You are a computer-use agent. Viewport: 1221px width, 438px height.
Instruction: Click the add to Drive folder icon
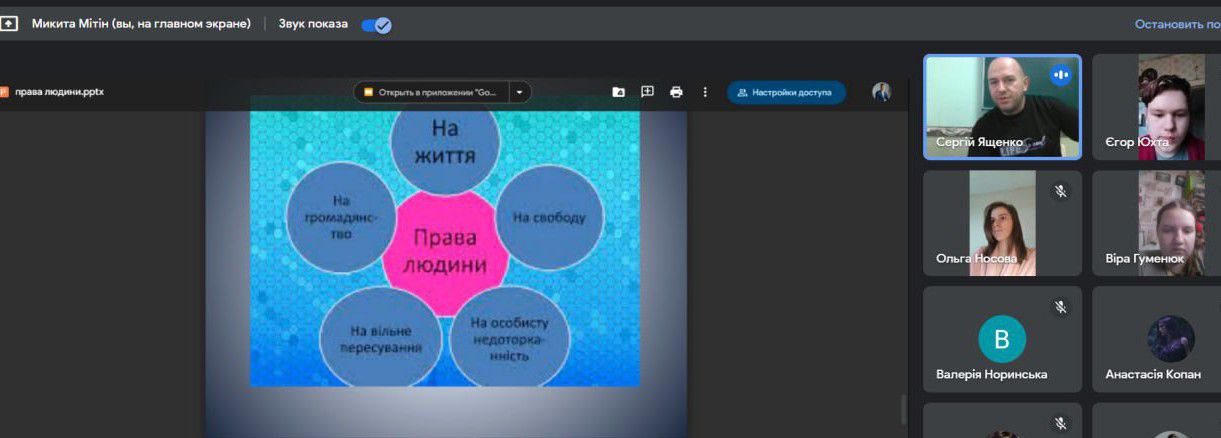coord(619,92)
